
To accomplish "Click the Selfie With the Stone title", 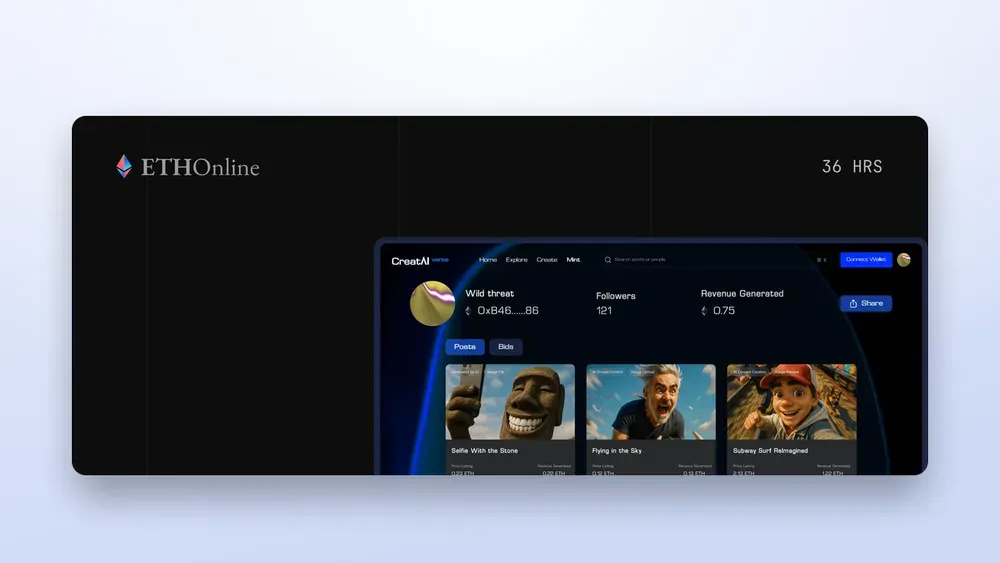I will [485, 451].
